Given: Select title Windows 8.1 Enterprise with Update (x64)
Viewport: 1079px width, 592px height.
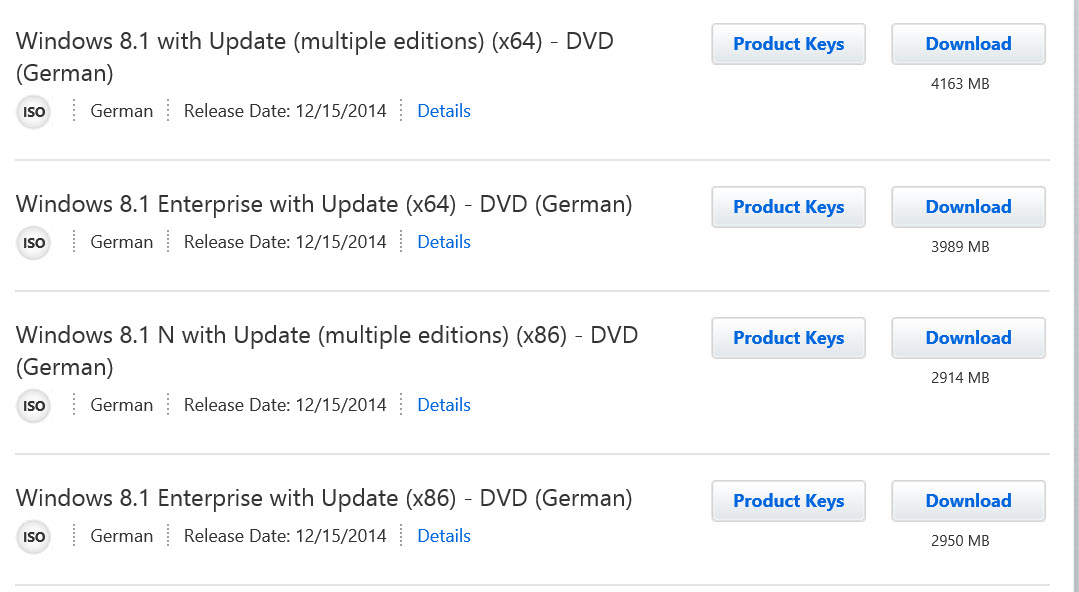Looking at the screenshot, I should pos(324,204).
